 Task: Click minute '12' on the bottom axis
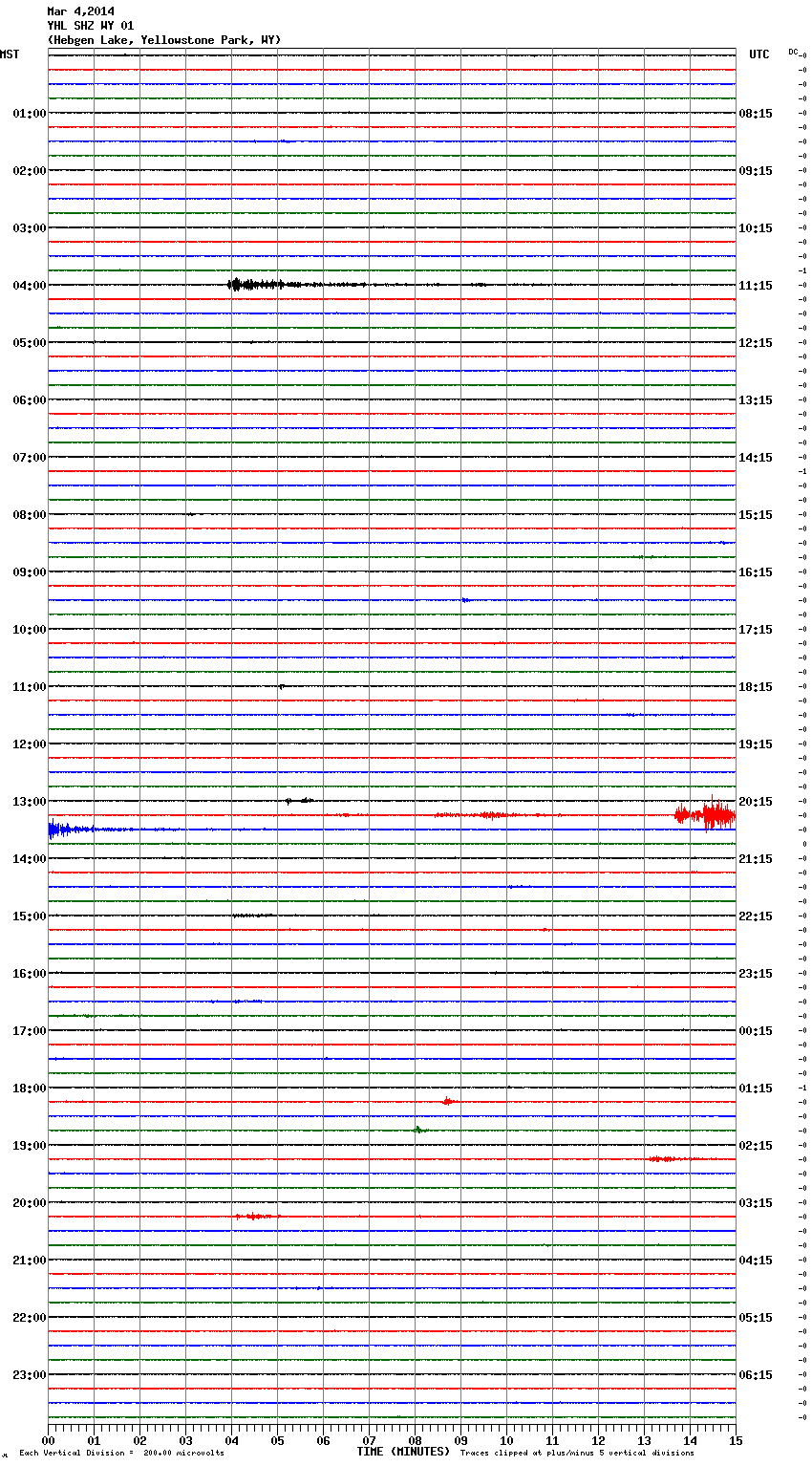[x=598, y=1441]
